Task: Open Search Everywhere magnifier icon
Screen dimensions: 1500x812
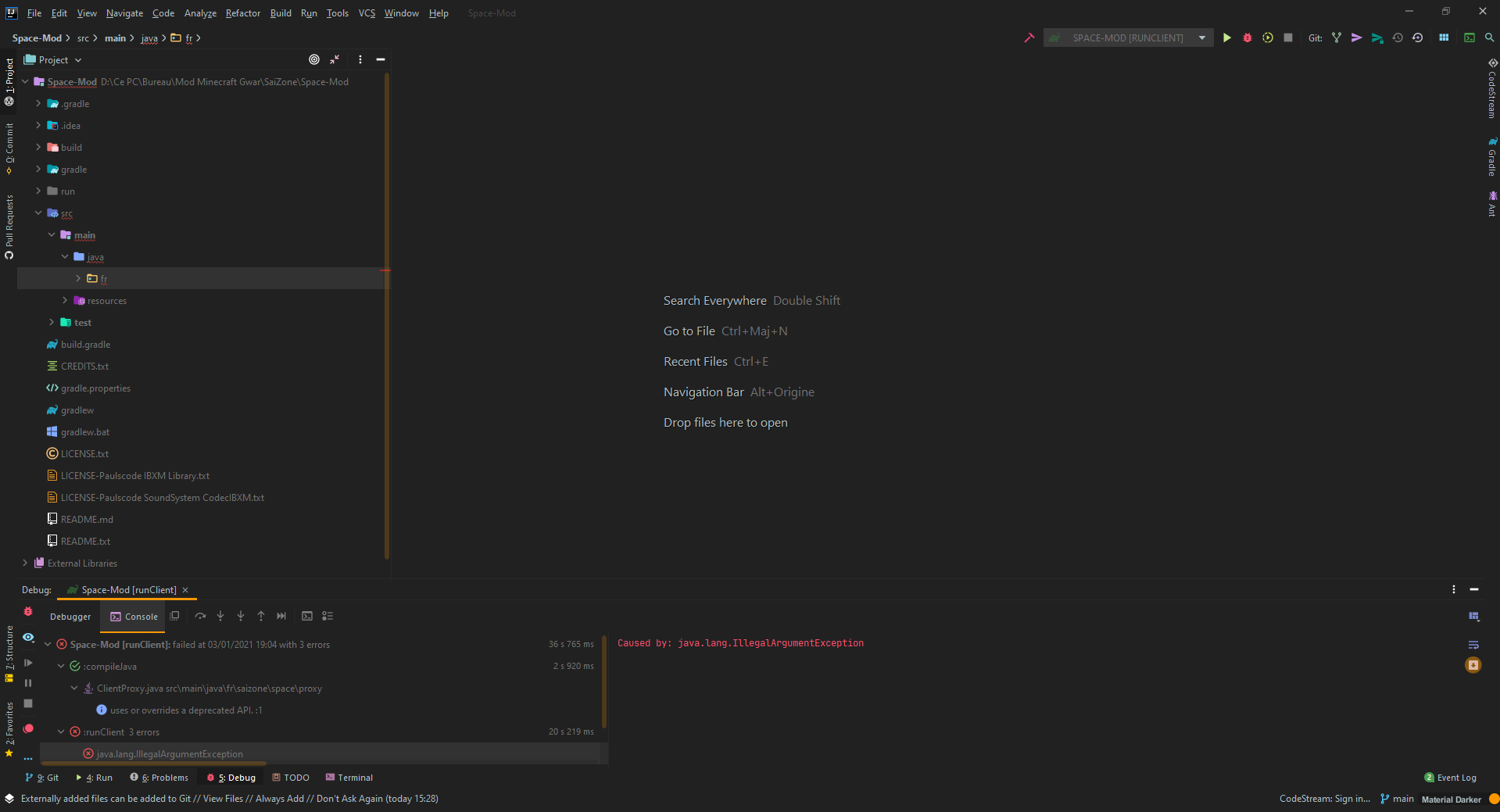Action: (x=1490, y=38)
